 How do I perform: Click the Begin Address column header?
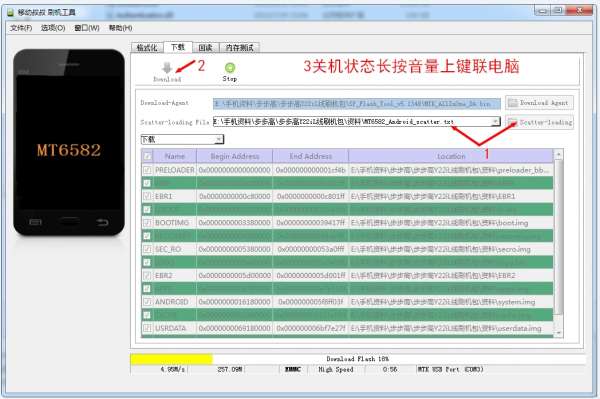click(x=235, y=156)
